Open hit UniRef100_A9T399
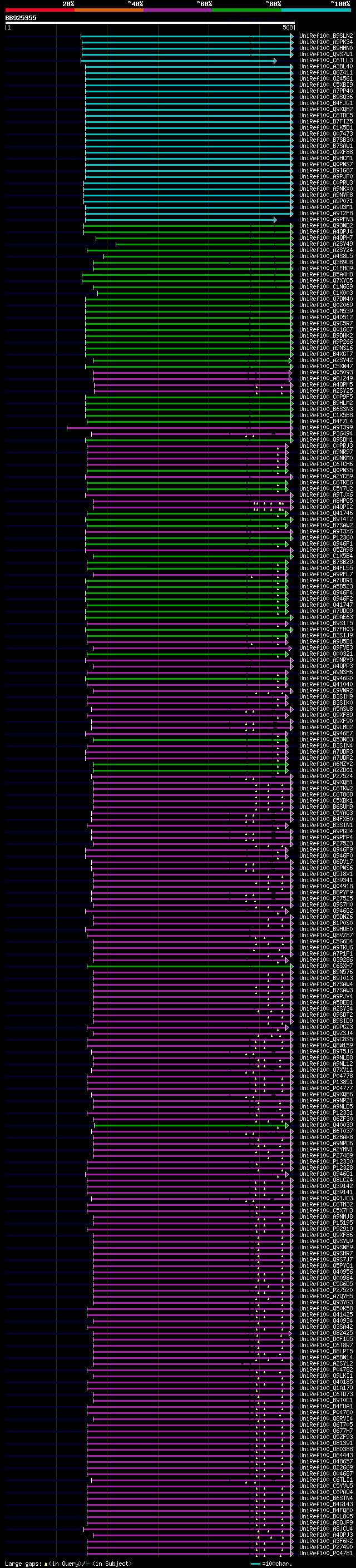This screenshot has height=1568, width=356. click(325, 427)
